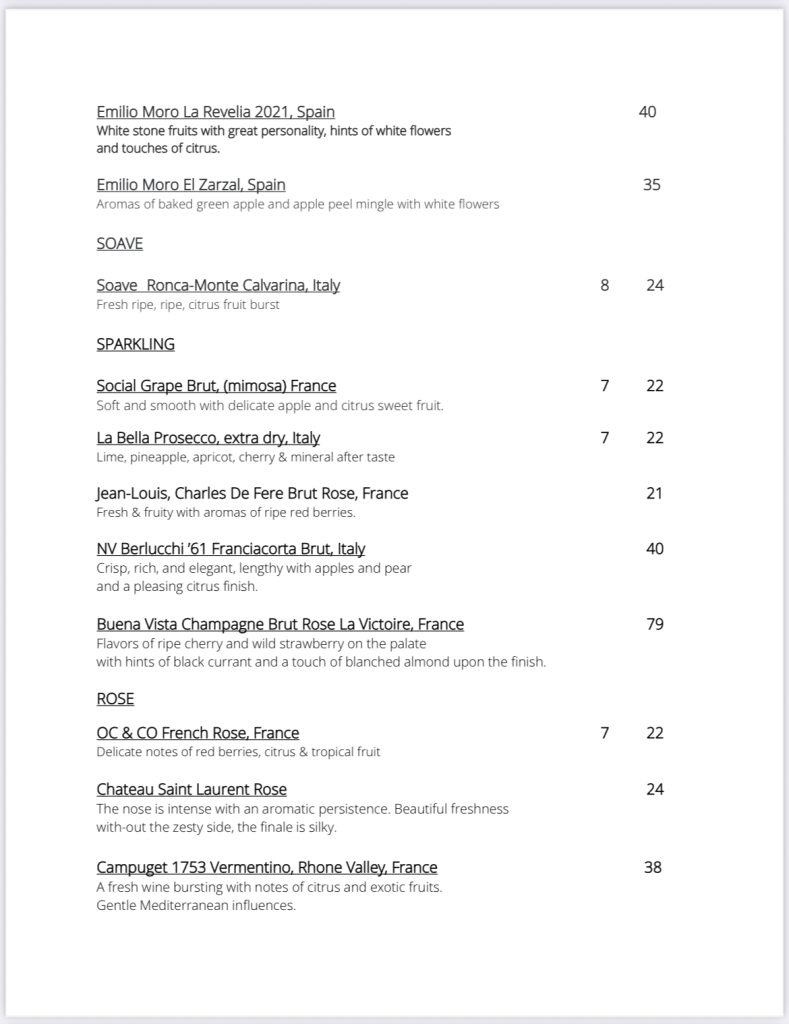
Task: Open the Soave Ronca-Monte Calvarina item
Action: click(218, 285)
